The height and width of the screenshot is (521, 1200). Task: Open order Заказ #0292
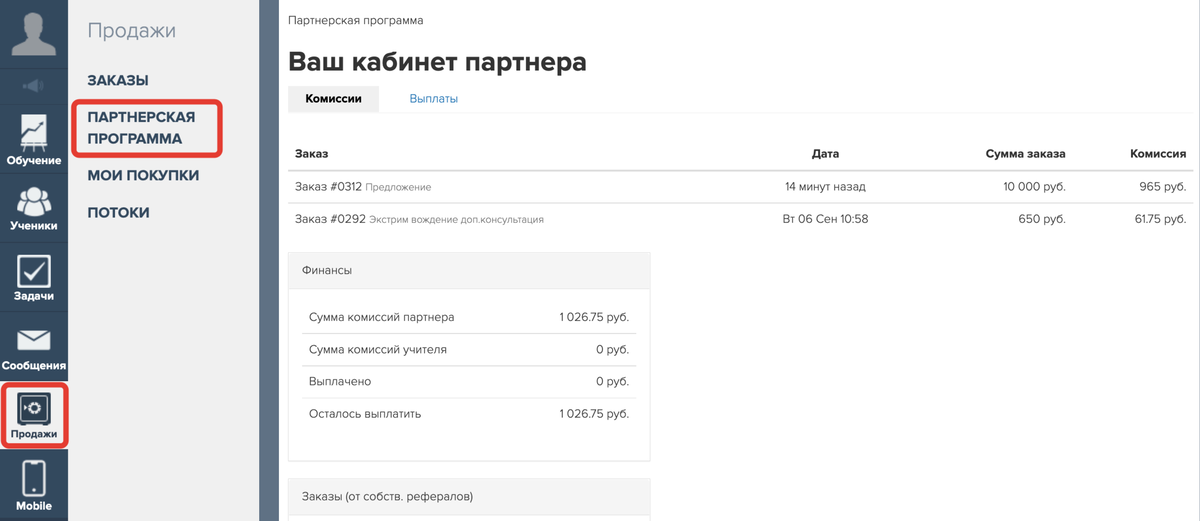click(x=329, y=218)
